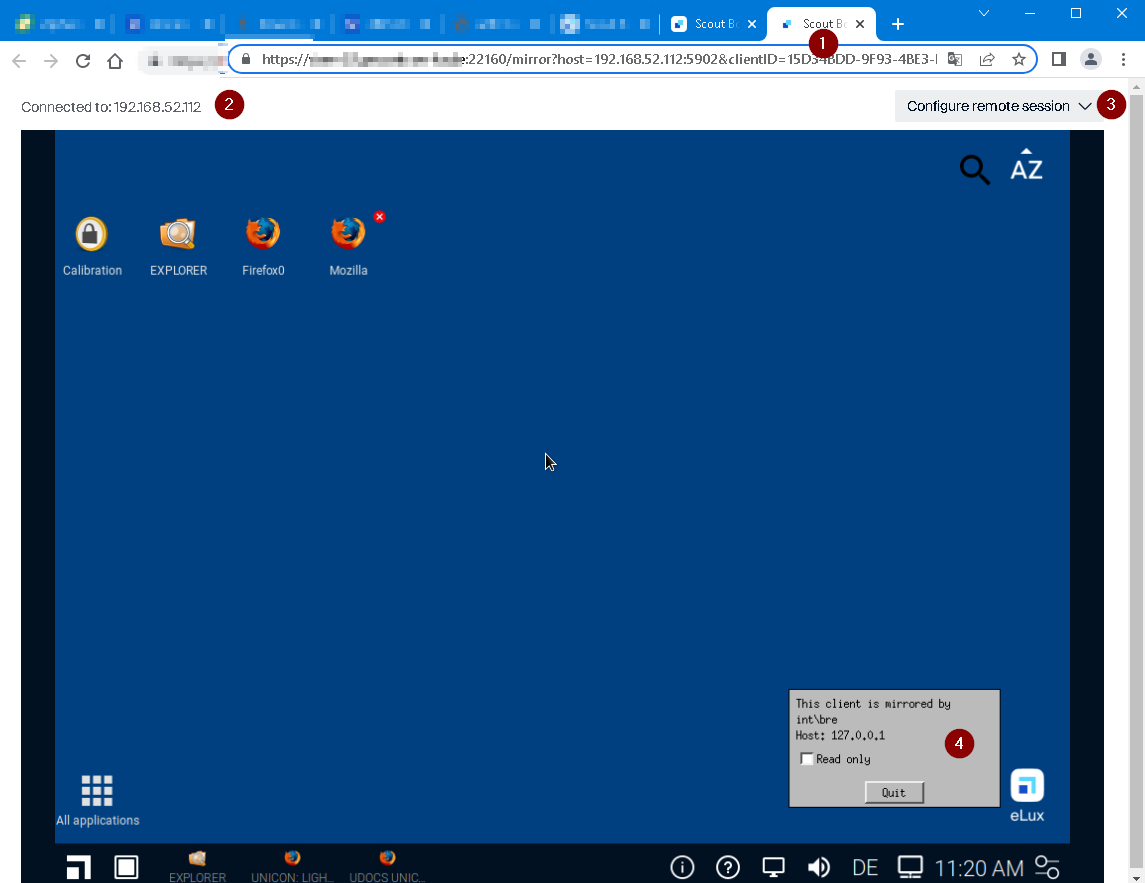Open the help question mark icon
1145x883 pixels.
728,867
